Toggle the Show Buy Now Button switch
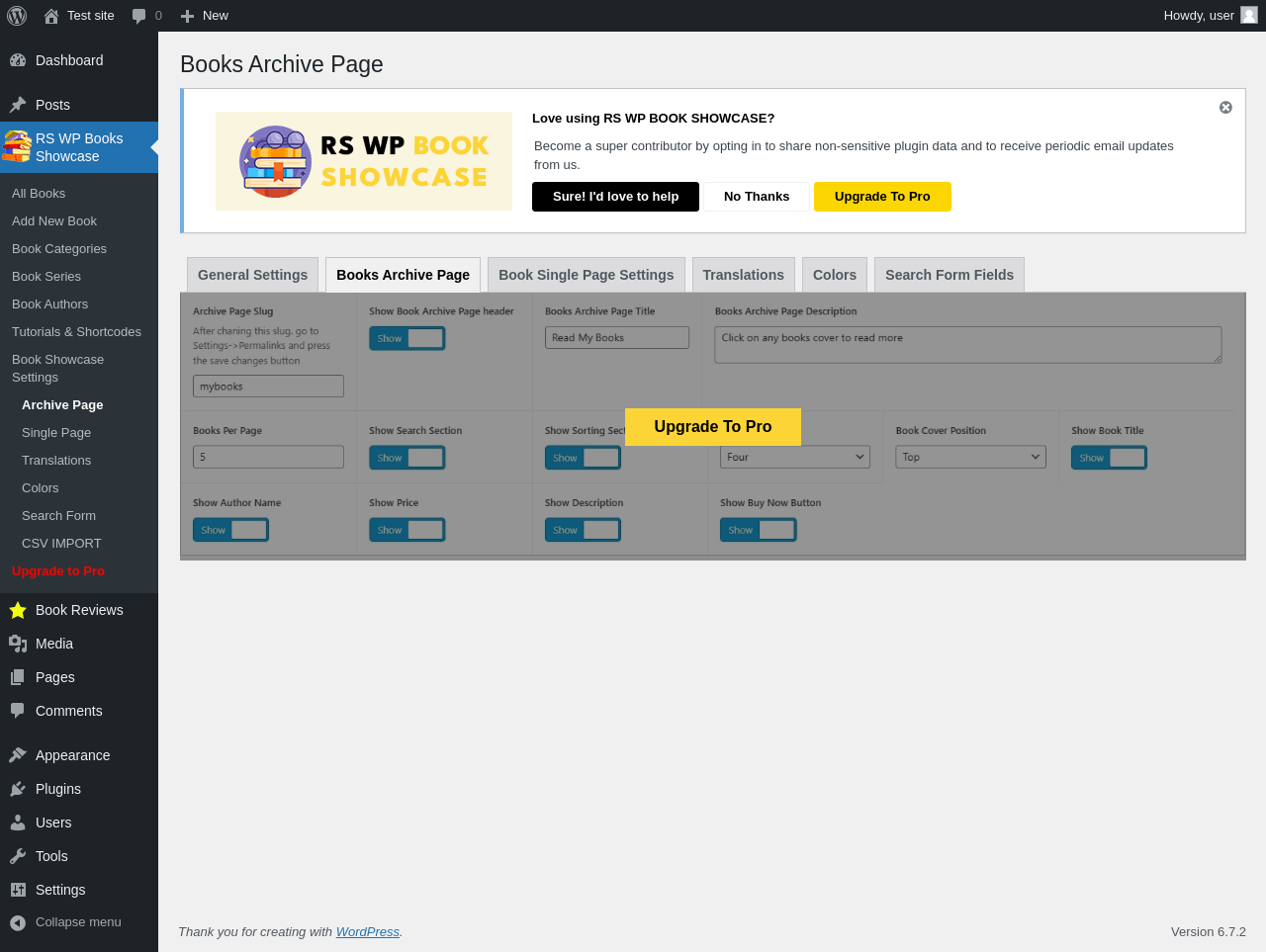1266x952 pixels. coord(759,530)
